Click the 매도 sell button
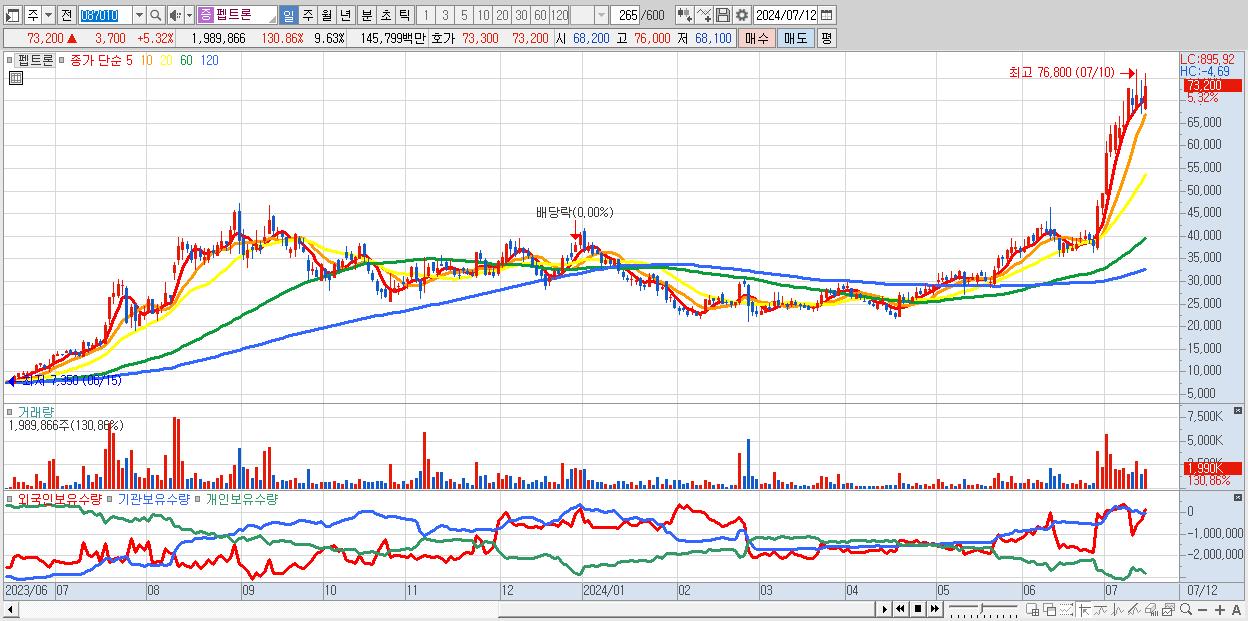This screenshot has width=1248, height=621. (795, 38)
